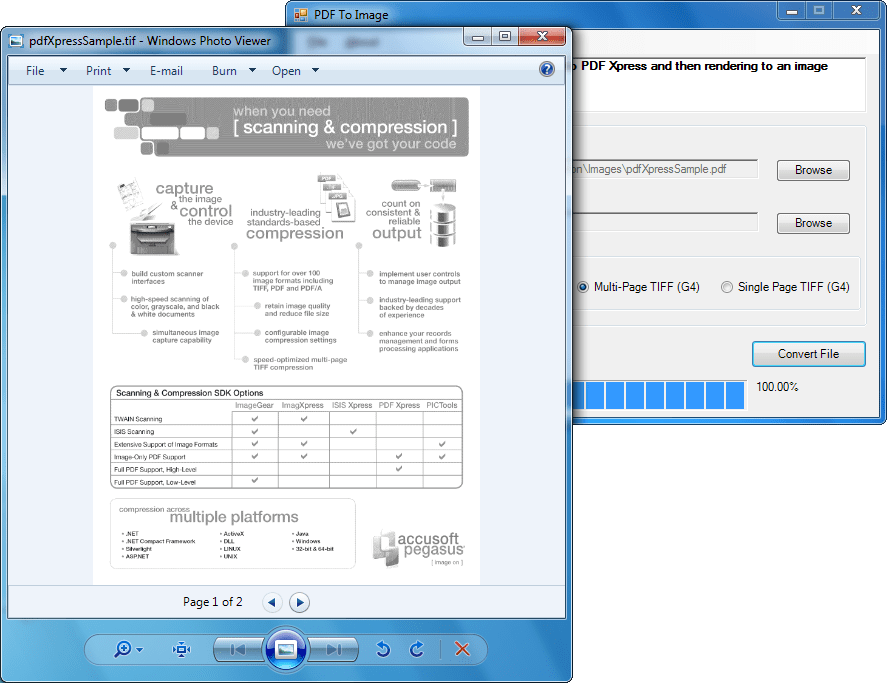Delete the image with red X

click(x=462, y=649)
